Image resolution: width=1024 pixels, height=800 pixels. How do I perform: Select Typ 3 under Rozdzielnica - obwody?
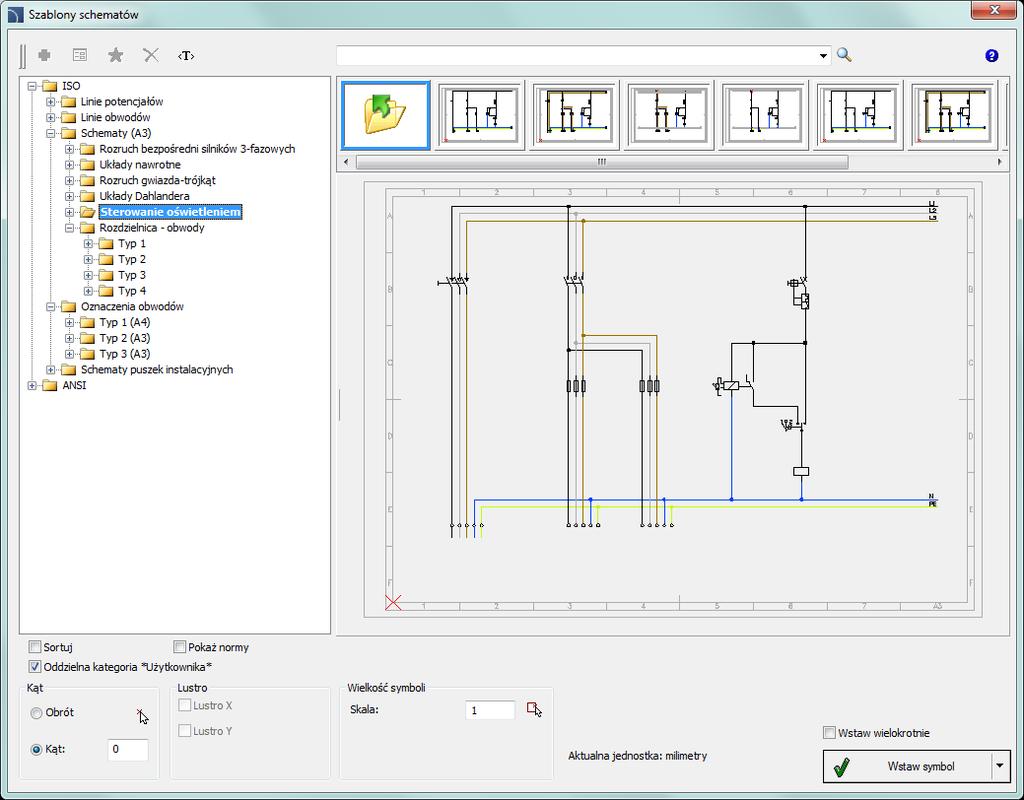[x=132, y=275]
